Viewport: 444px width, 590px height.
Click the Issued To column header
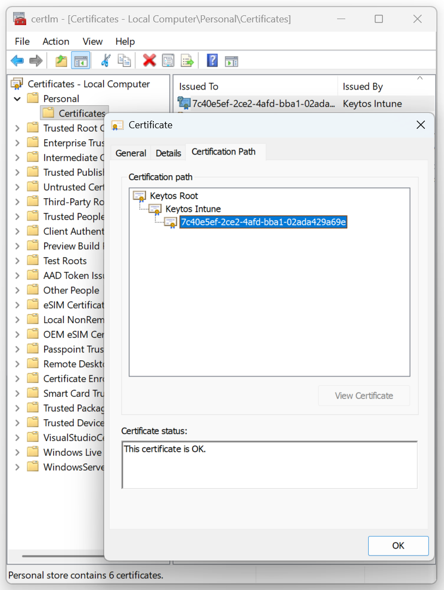pyautogui.click(x=255, y=87)
